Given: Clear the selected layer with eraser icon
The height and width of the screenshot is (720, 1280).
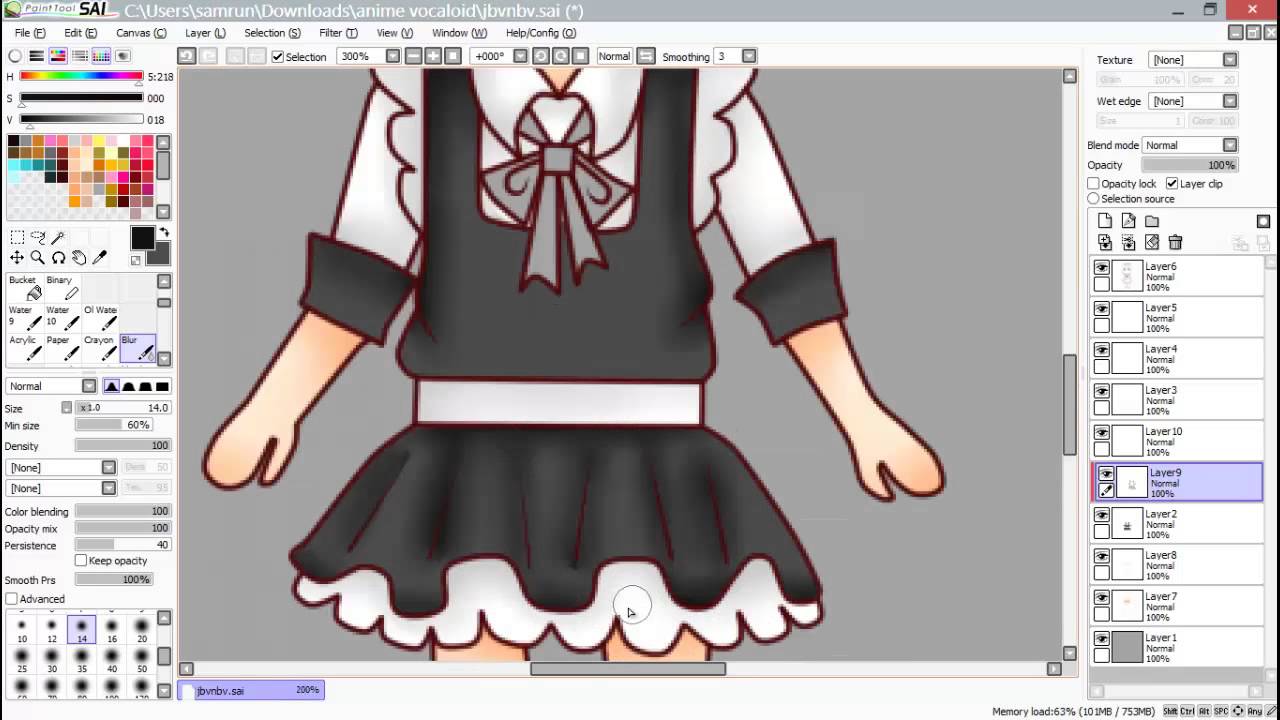Looking at the screenshot, I should click(x=1152, y=242).
